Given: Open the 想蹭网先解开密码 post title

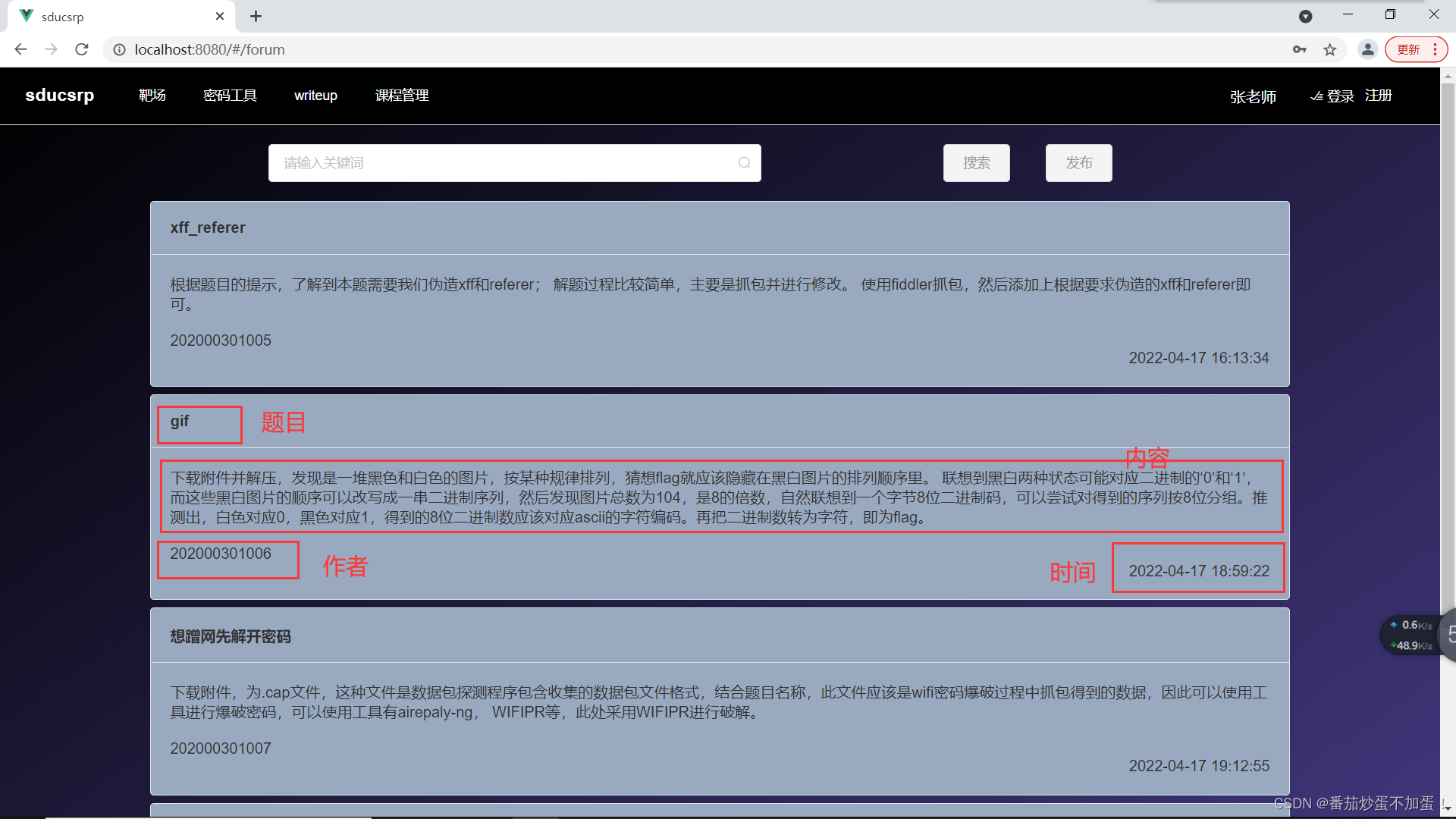Looking at the screenshot, I should pyautogui.click(x=231, y=636).
